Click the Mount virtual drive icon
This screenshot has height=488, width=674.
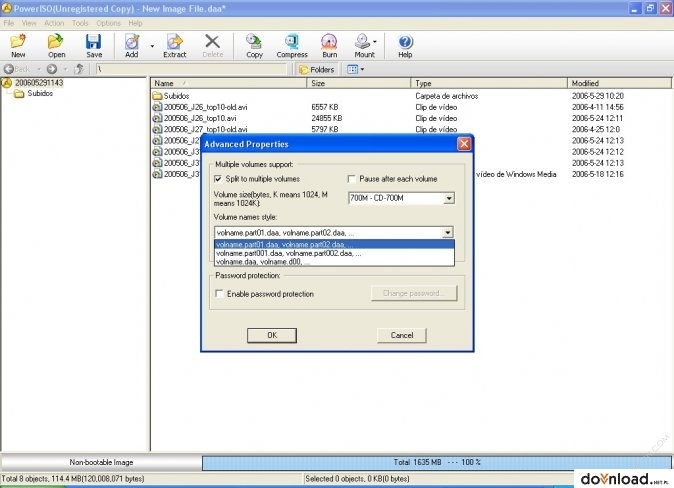pos(363,46)
